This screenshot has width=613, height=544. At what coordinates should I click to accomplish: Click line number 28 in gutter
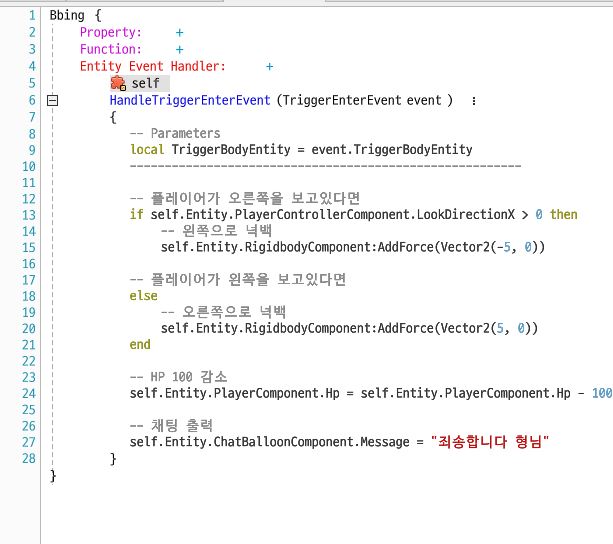tap(29, 458)
